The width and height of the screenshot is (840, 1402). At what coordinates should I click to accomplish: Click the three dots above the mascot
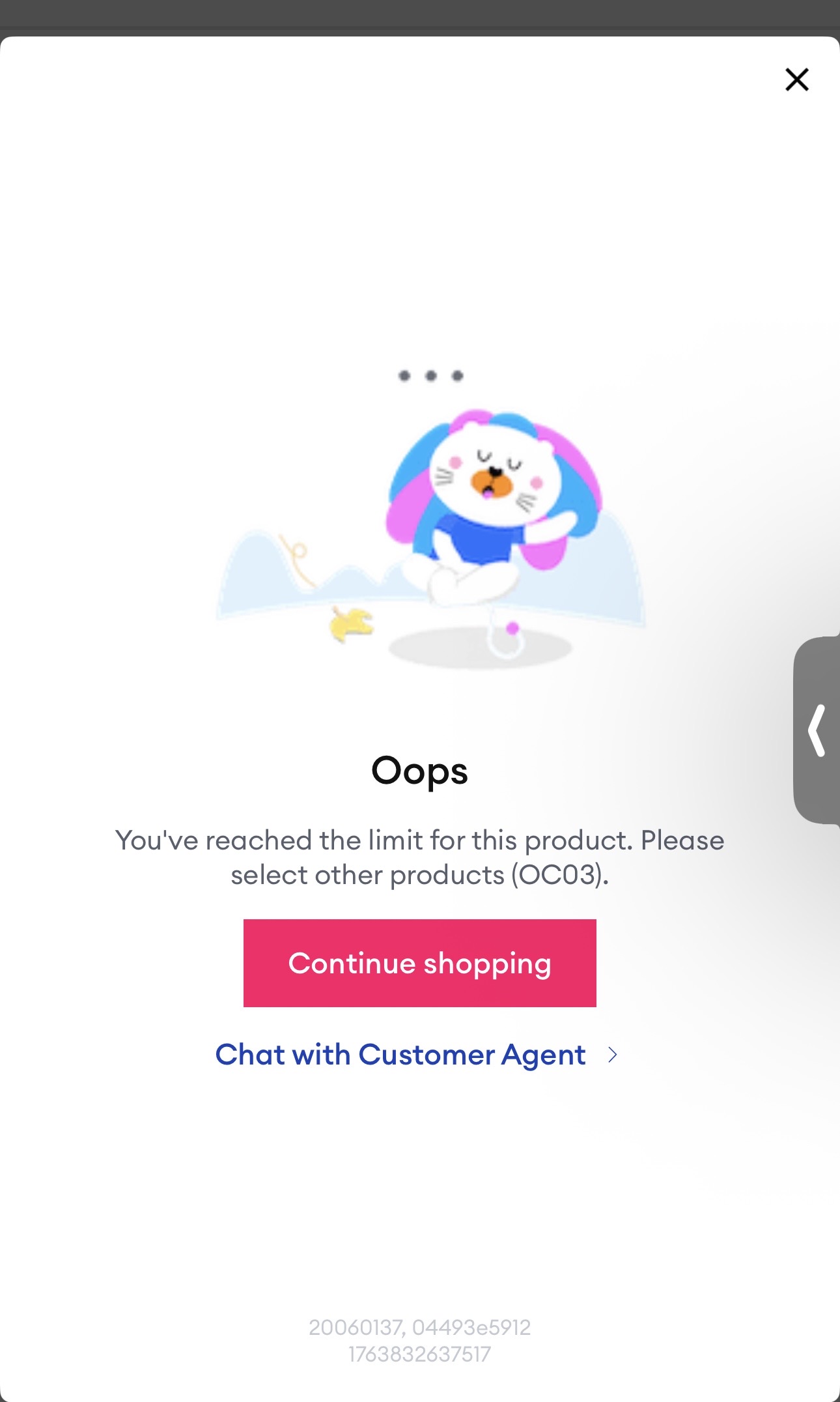pos(430,375)
